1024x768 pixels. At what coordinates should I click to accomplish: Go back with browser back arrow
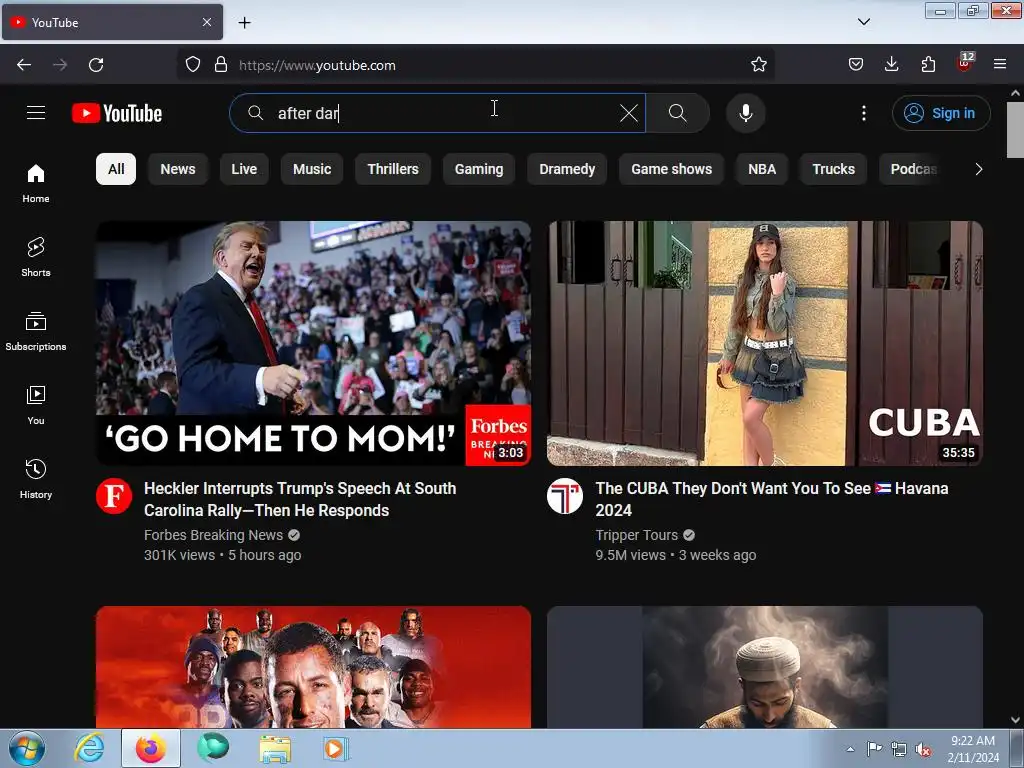[24, 65]
